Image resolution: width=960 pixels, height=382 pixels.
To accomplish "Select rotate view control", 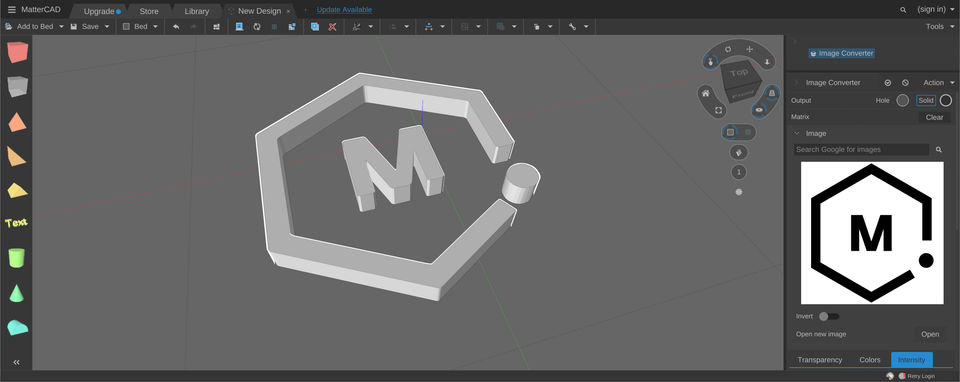I will (x=728, y=49).
